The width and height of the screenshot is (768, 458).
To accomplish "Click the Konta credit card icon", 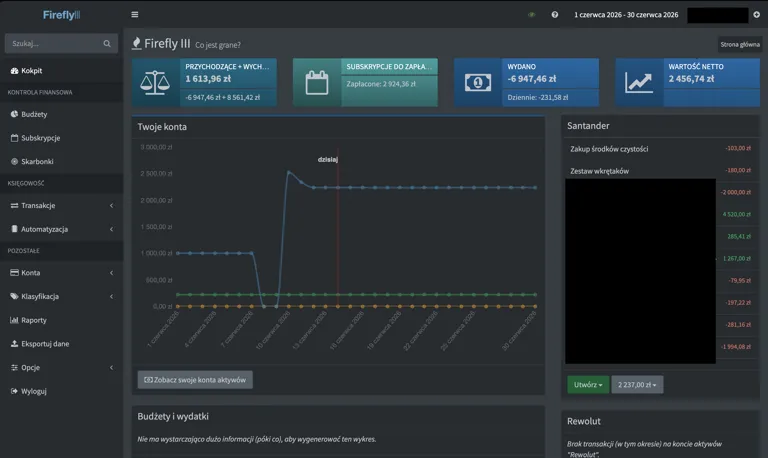I will pyautogui.click(x=14, y=272).
